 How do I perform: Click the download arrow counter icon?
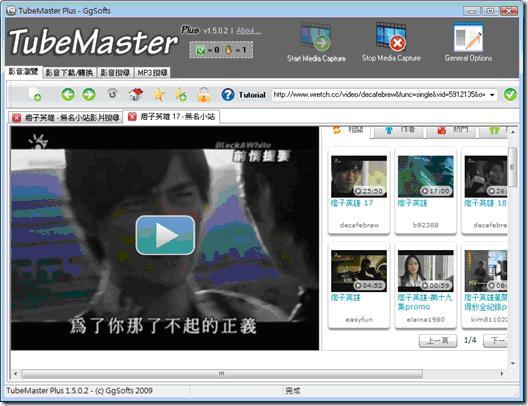tap(229, 50)
